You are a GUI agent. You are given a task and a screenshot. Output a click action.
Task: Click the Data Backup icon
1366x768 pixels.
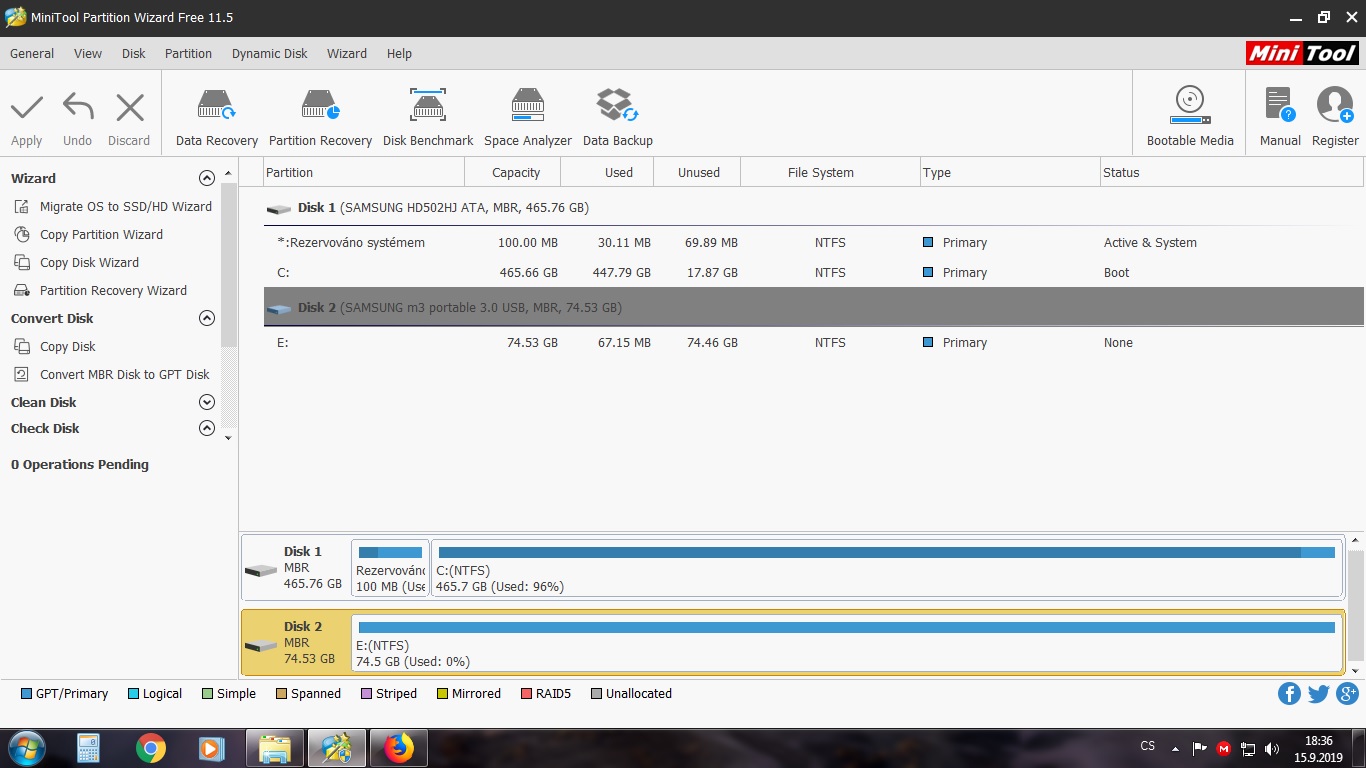click(x=617, y=117)
